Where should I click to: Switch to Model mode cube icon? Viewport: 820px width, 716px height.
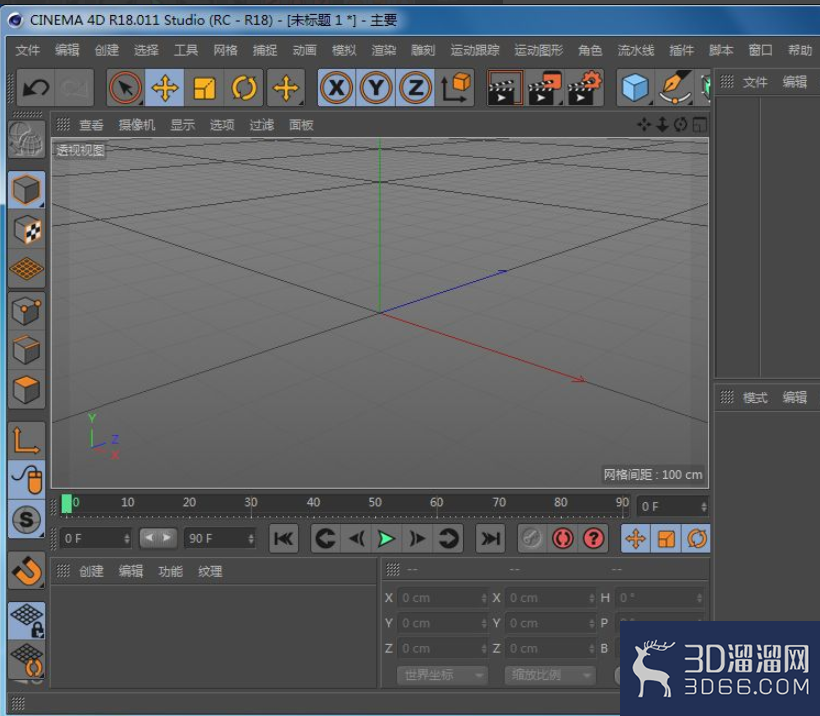pyautogui.click(x=26, y=189)
